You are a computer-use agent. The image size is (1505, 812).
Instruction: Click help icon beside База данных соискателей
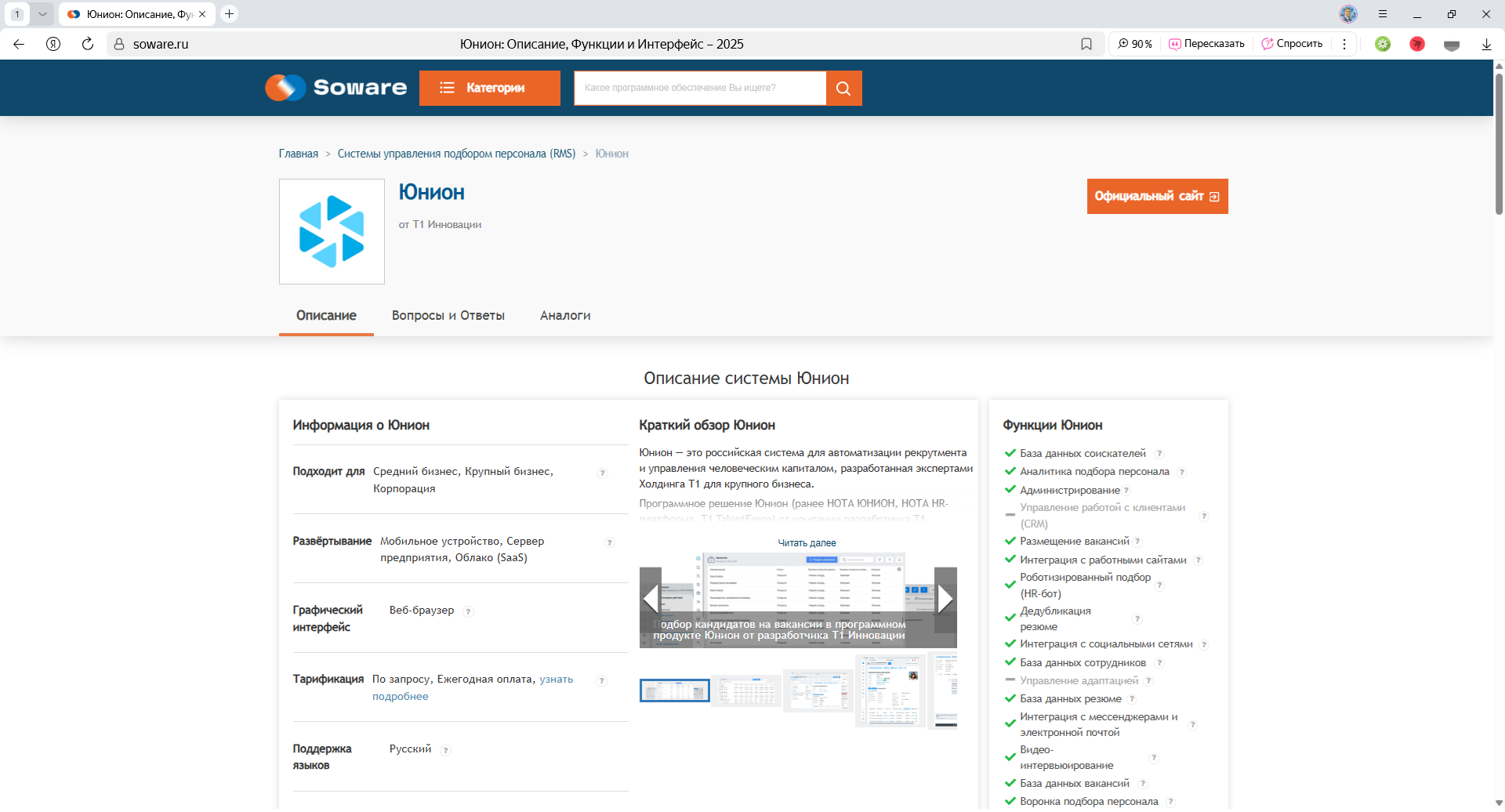tap(1159, 454)
